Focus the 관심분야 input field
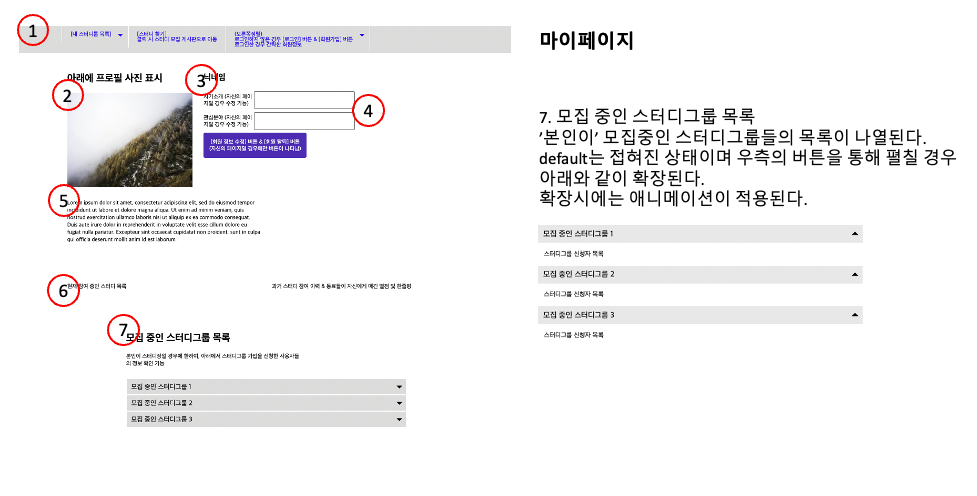The width and height of the screenshot is (977, 496). (305, 121)
